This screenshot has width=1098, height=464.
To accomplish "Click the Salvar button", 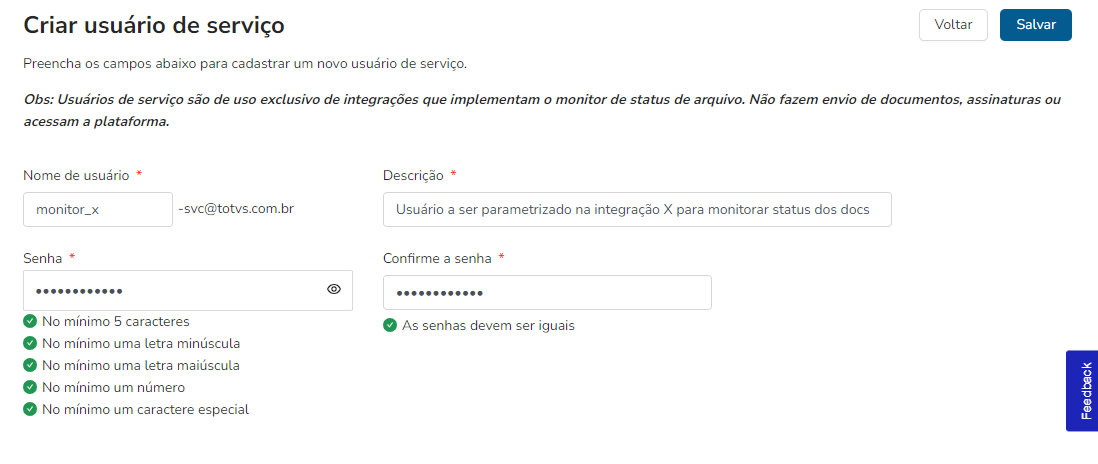I will tap(1035, 25).
